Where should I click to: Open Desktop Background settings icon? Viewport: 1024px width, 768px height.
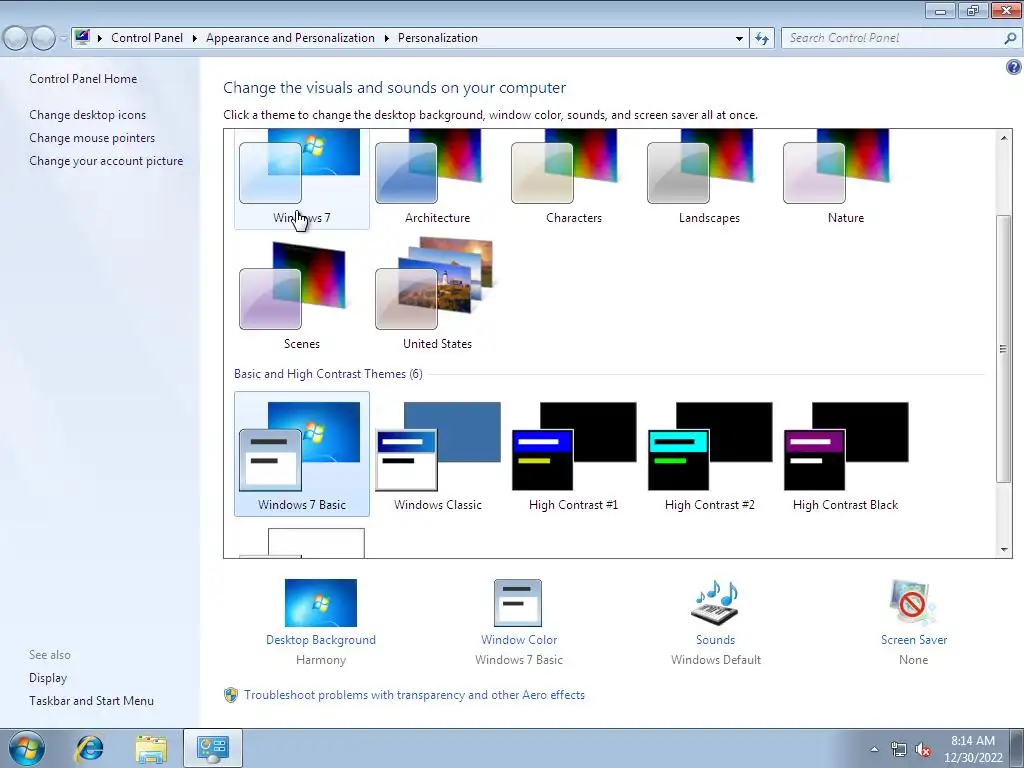coord(321,603)
